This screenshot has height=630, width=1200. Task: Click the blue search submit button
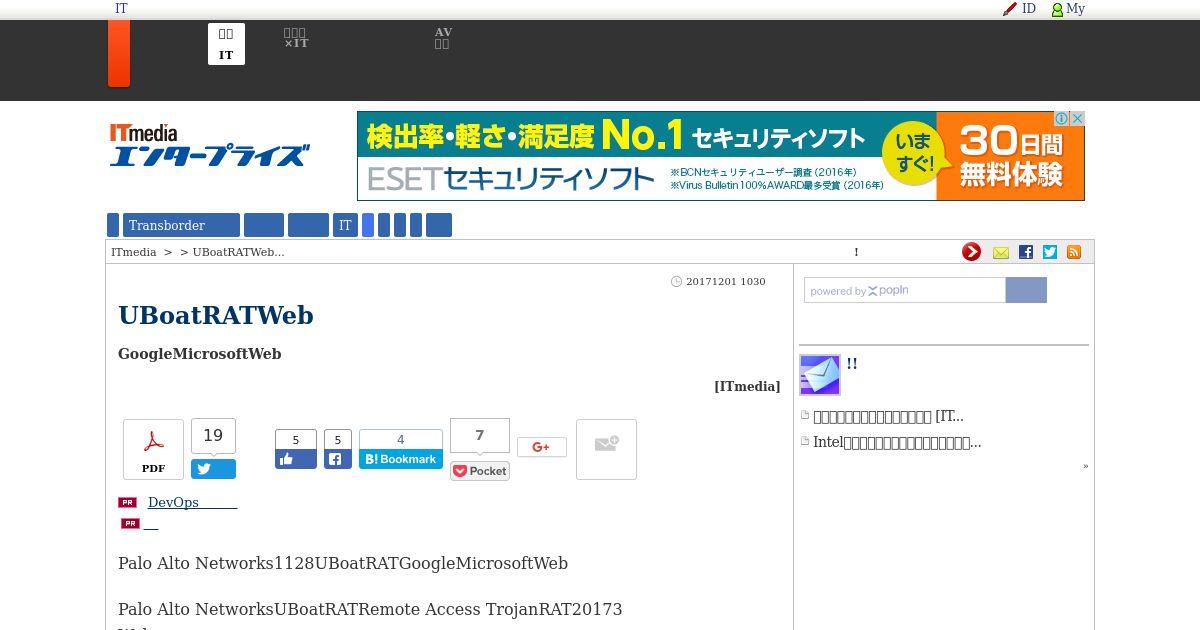point(1026,290)
